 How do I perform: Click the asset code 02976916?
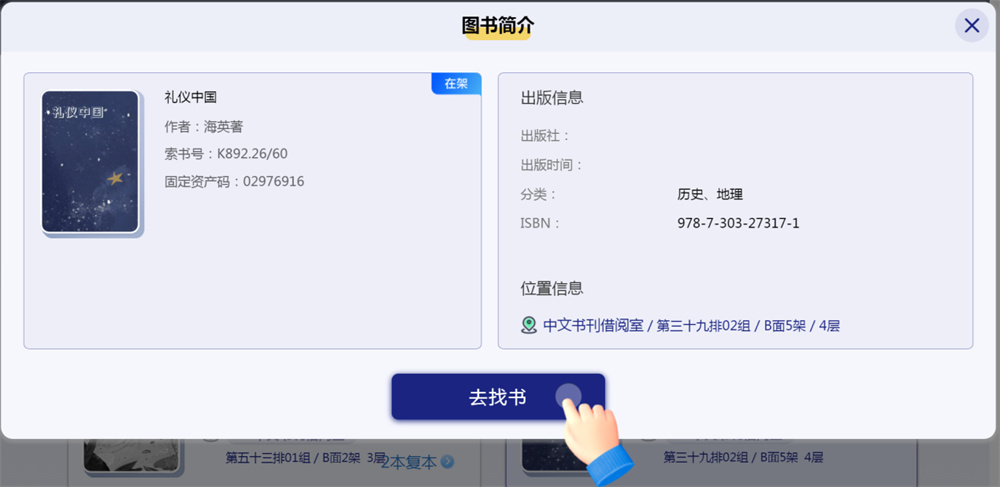click(x=235, y=182)
